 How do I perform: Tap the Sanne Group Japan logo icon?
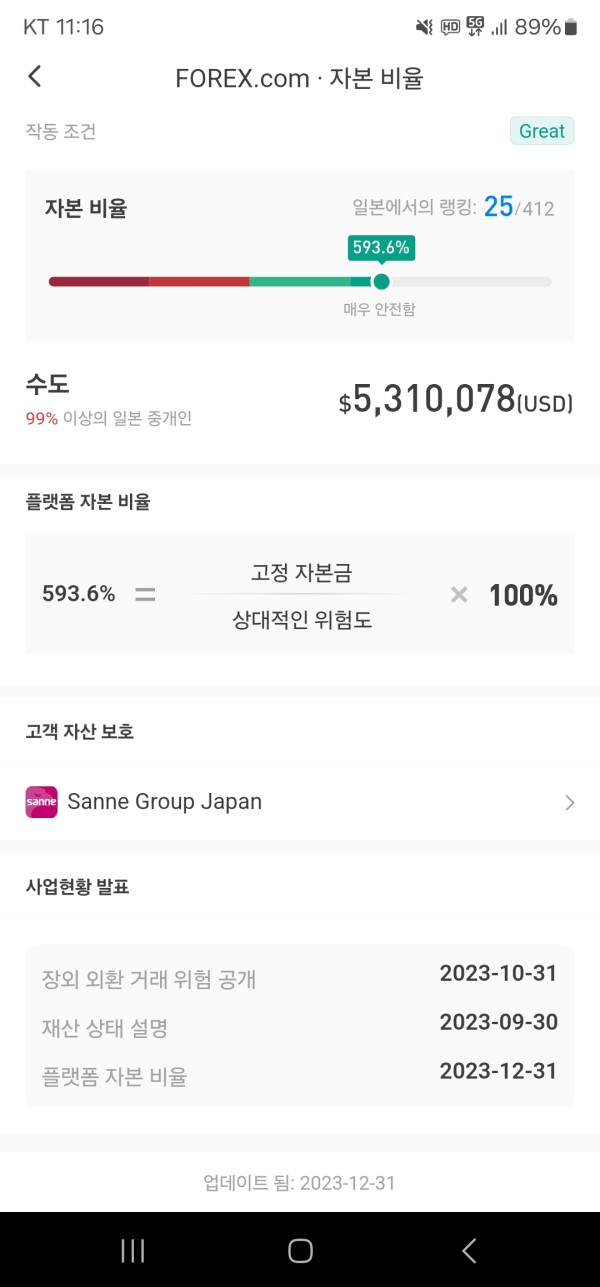[41, 802]
